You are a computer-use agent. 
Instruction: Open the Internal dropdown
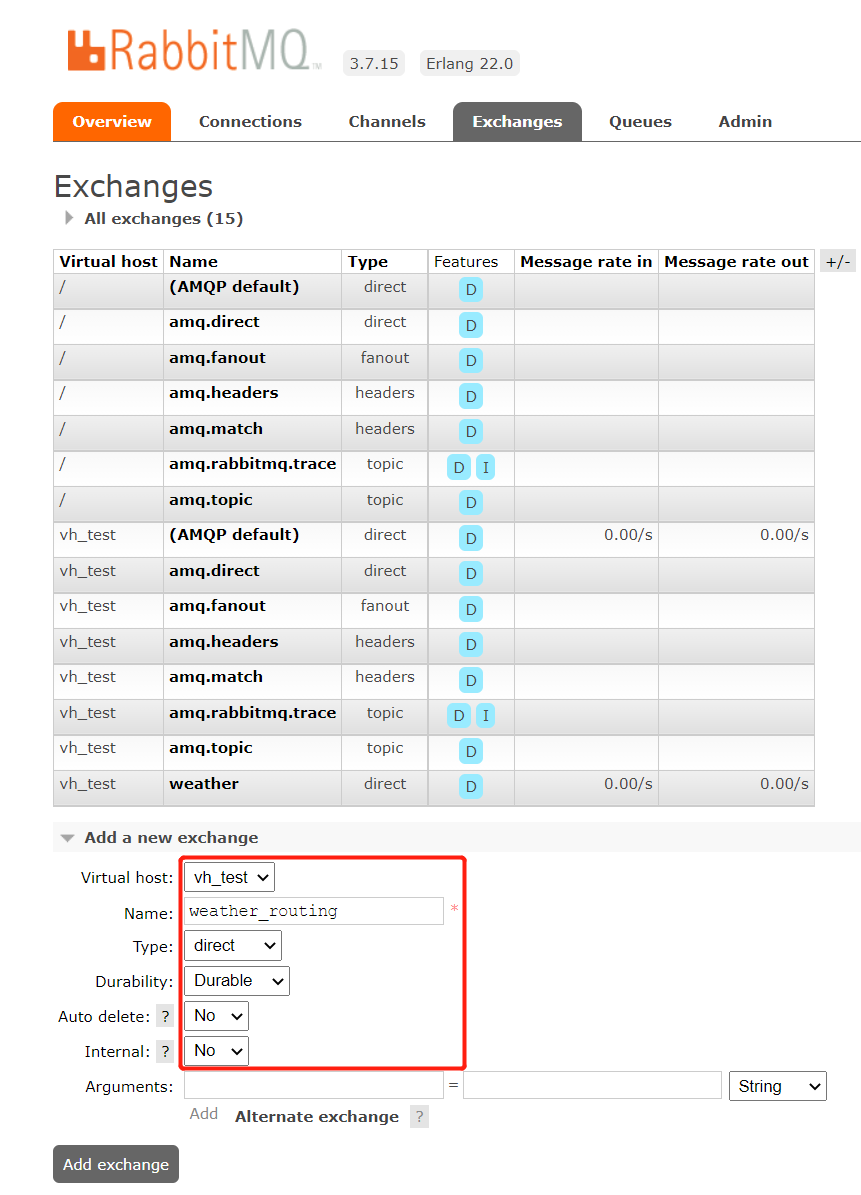point(216,1051)
